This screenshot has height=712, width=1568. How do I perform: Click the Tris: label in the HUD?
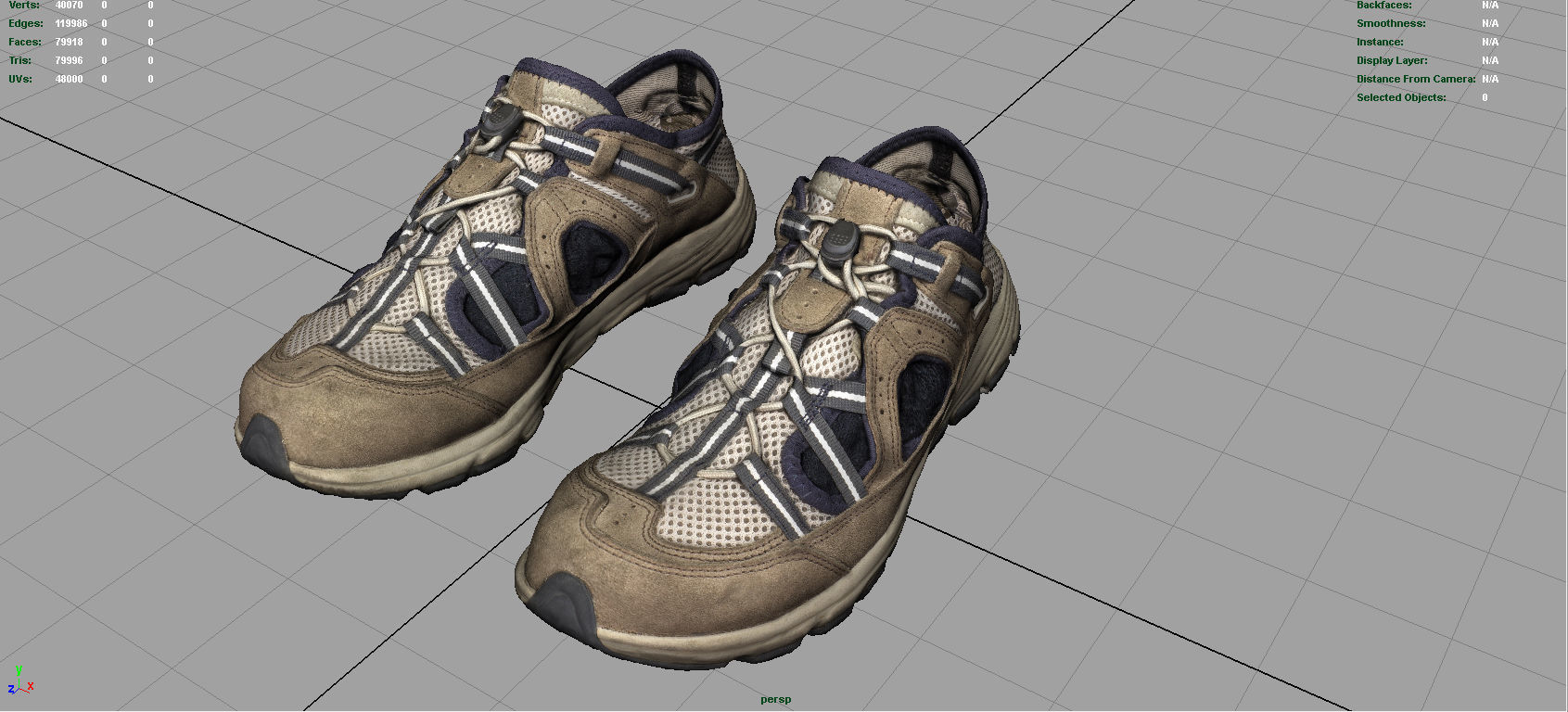(19, 60)
